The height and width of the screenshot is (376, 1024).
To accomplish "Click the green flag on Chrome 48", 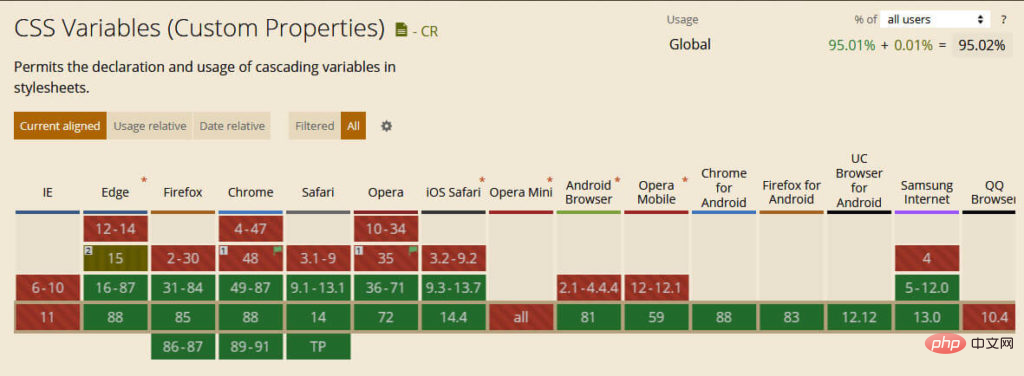I will [277, 250].
